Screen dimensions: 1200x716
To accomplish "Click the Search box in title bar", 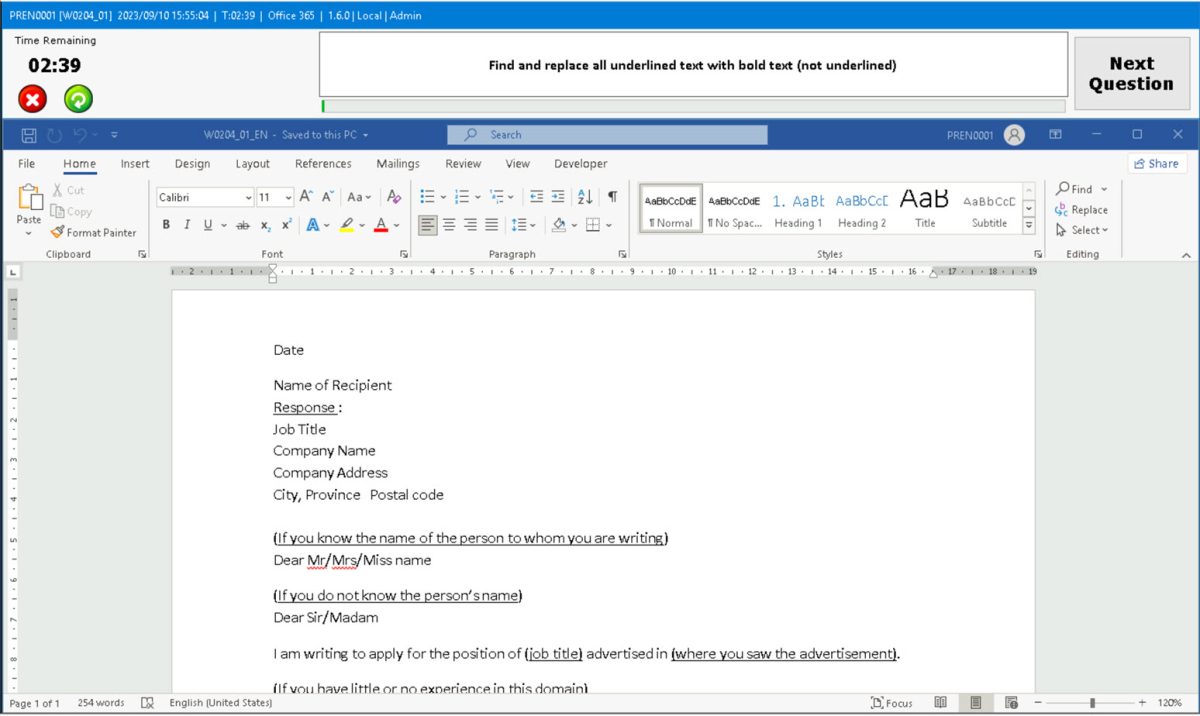I will click(607, 135).
